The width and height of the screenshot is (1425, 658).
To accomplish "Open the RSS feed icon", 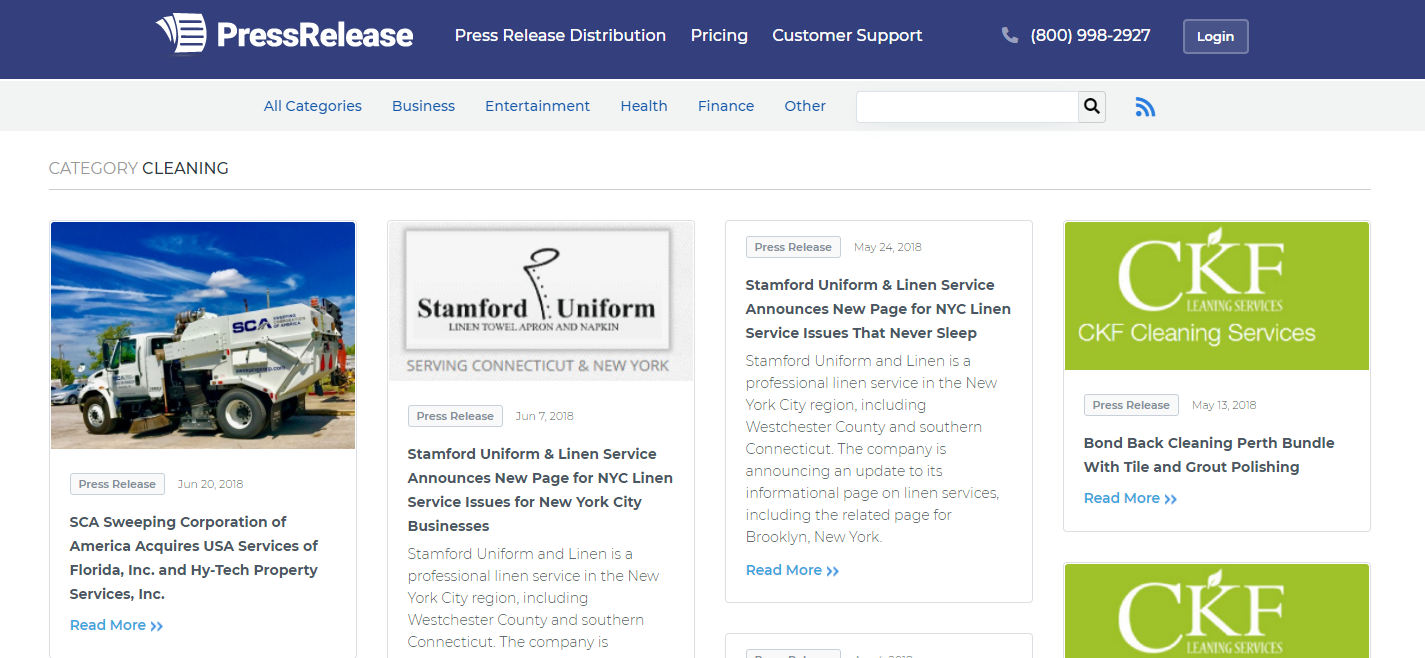I will click(1145, 107).
